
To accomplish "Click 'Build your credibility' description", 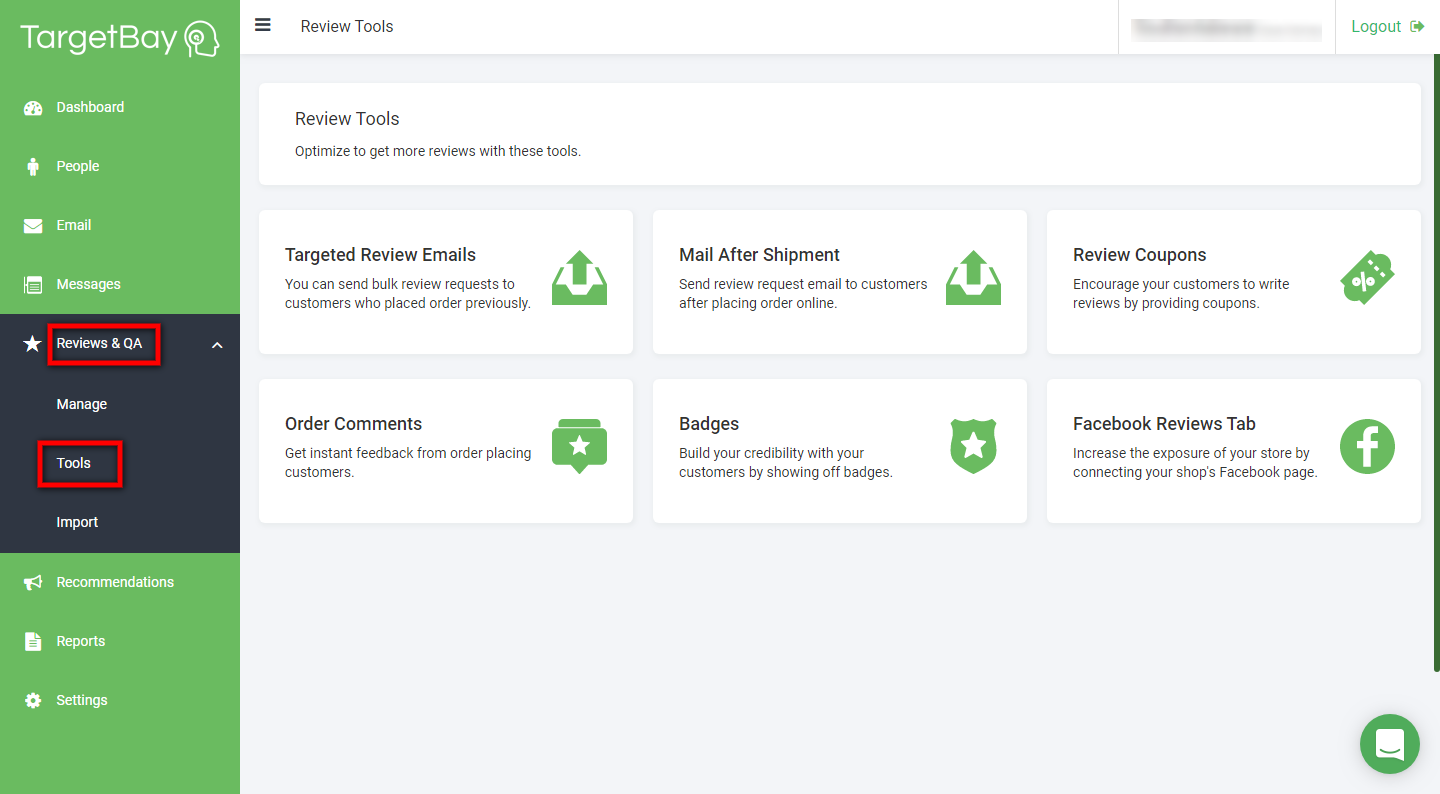I will click(x=786, y=463).
